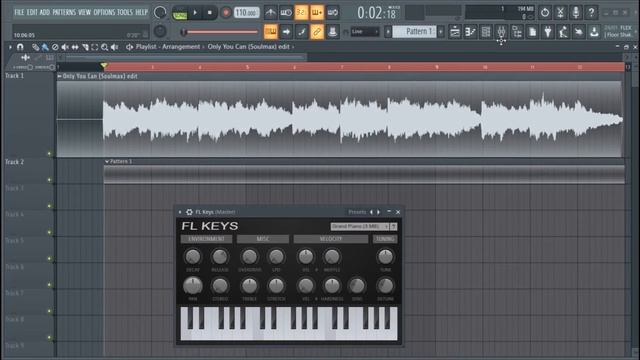Open the snap Line dropdown
The image size is (640, 360).
pos(365,31)
